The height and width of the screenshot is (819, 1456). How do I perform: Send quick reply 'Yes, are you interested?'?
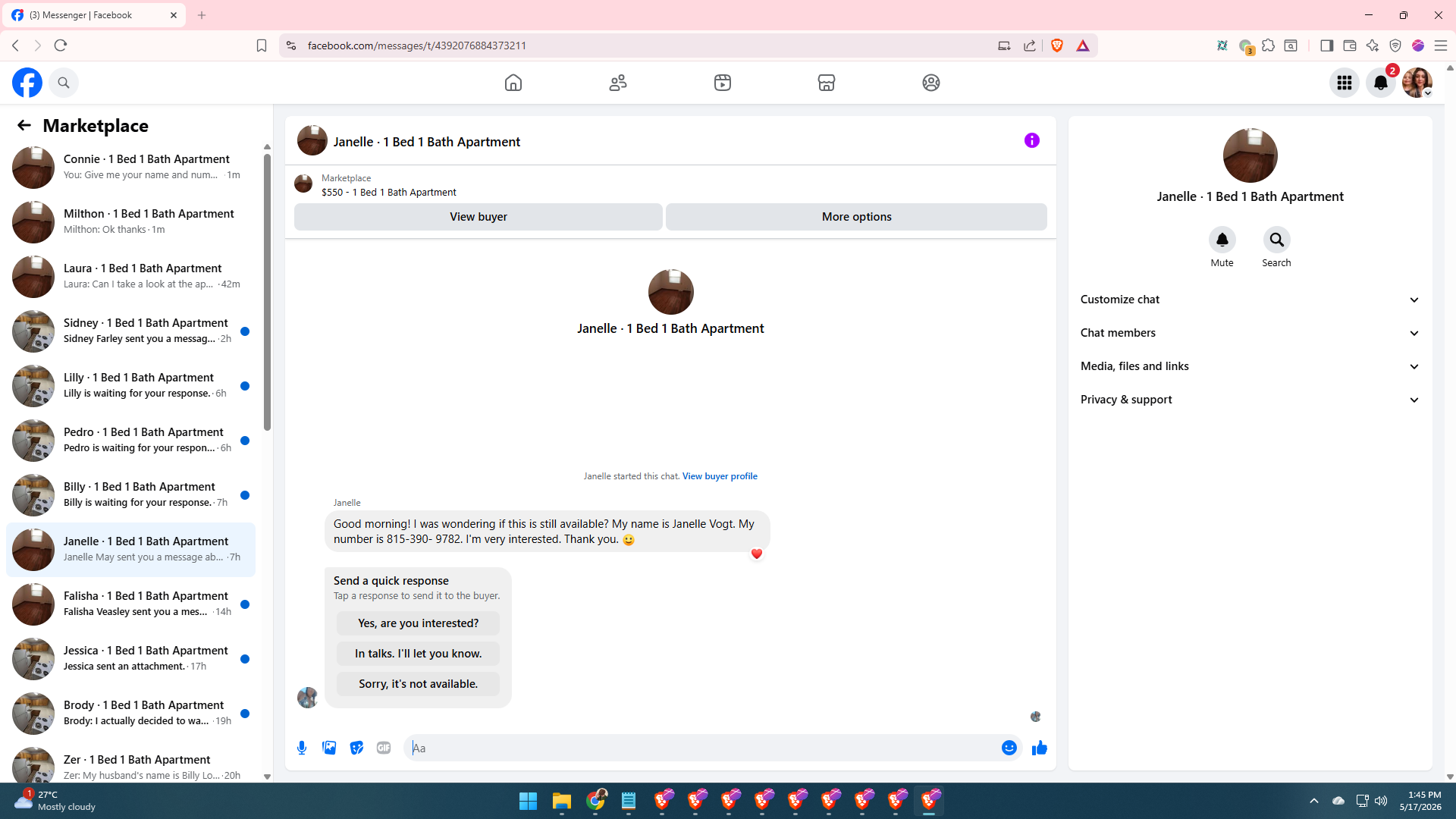(x=419, y=623)
